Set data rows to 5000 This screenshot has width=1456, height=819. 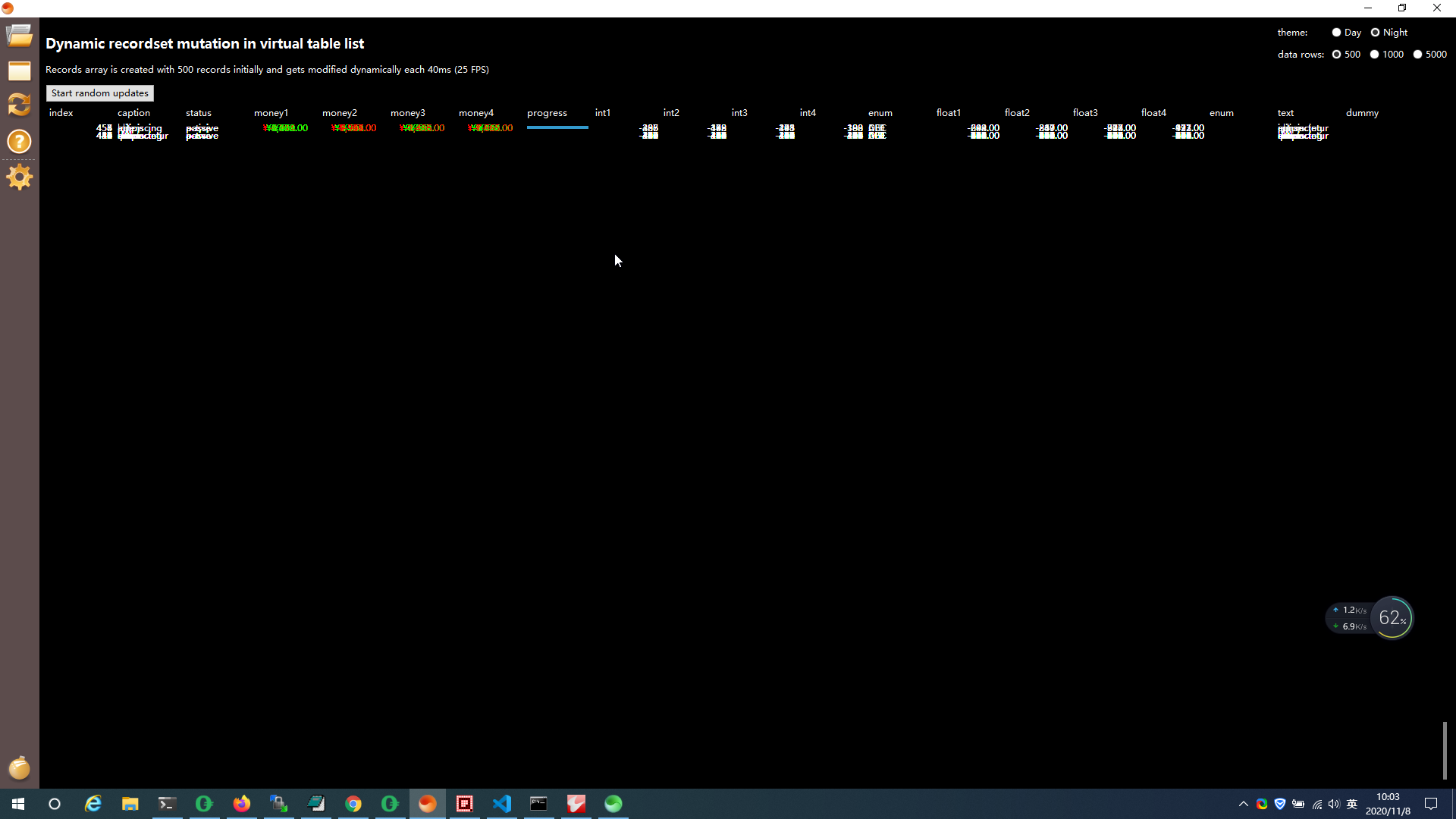tap(1417, 55)
